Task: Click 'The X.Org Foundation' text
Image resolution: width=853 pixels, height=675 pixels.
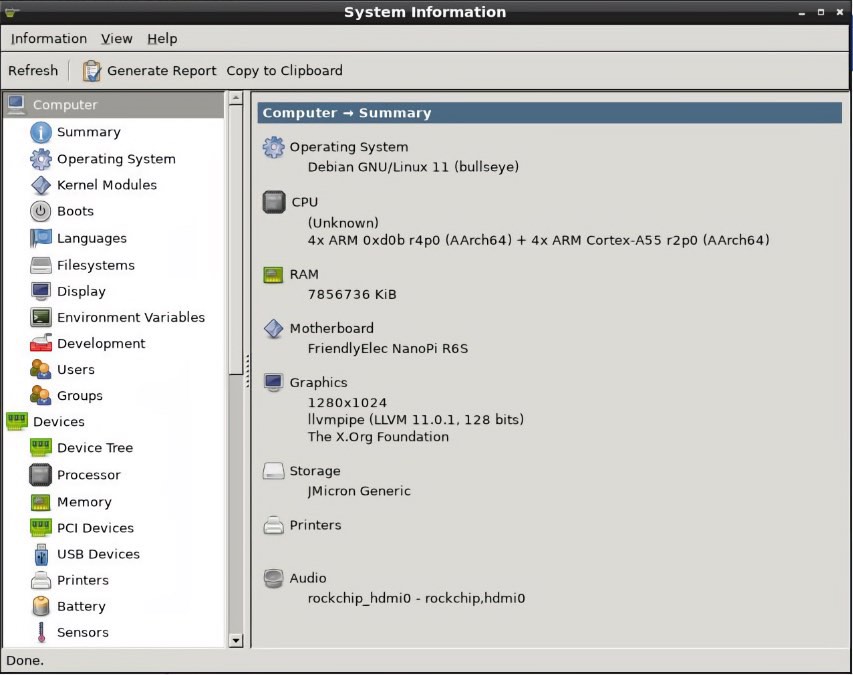Action: click(x=378, y=436)
